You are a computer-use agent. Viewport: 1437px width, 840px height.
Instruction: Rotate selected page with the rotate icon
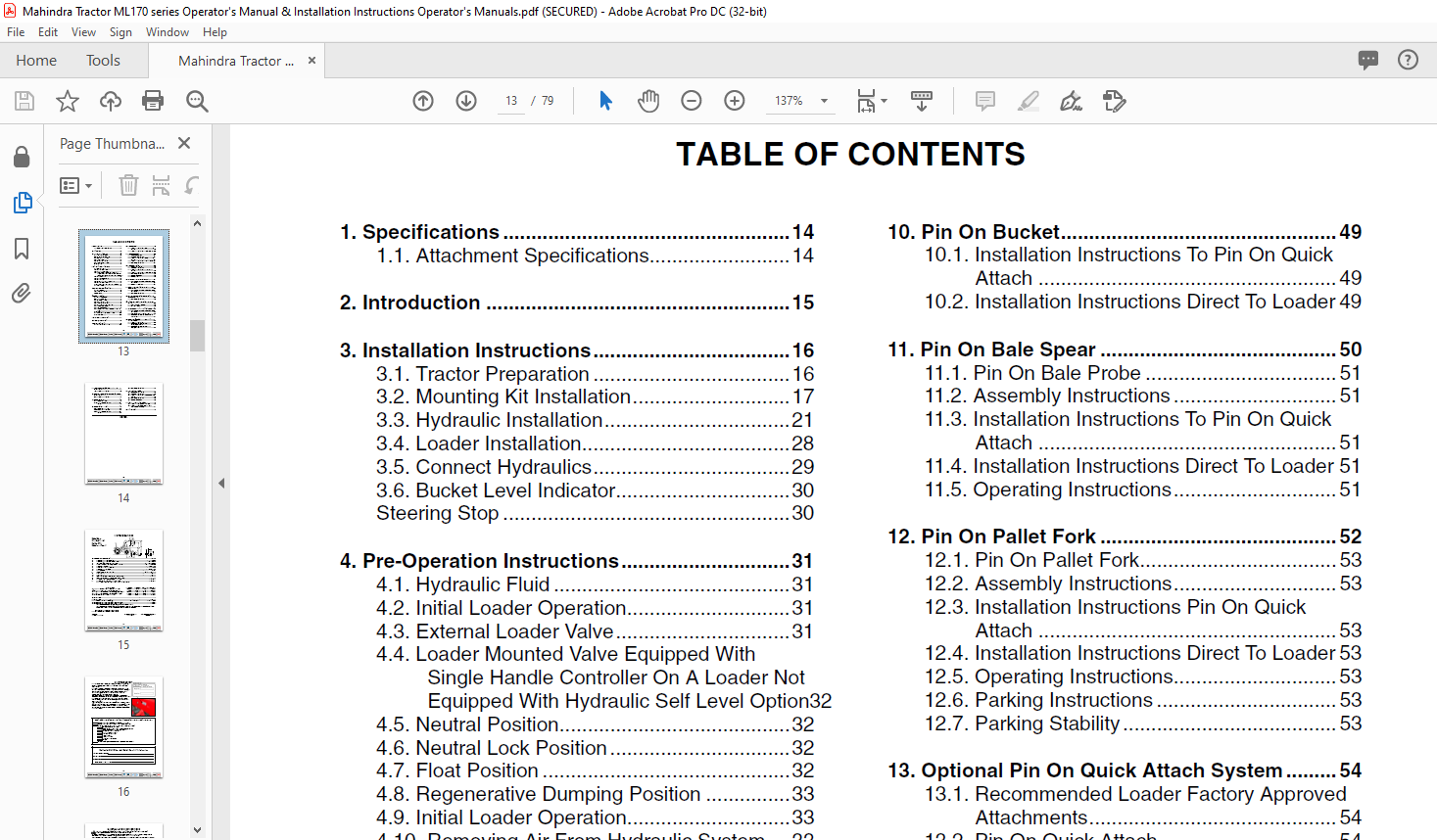tap(192, 185)
